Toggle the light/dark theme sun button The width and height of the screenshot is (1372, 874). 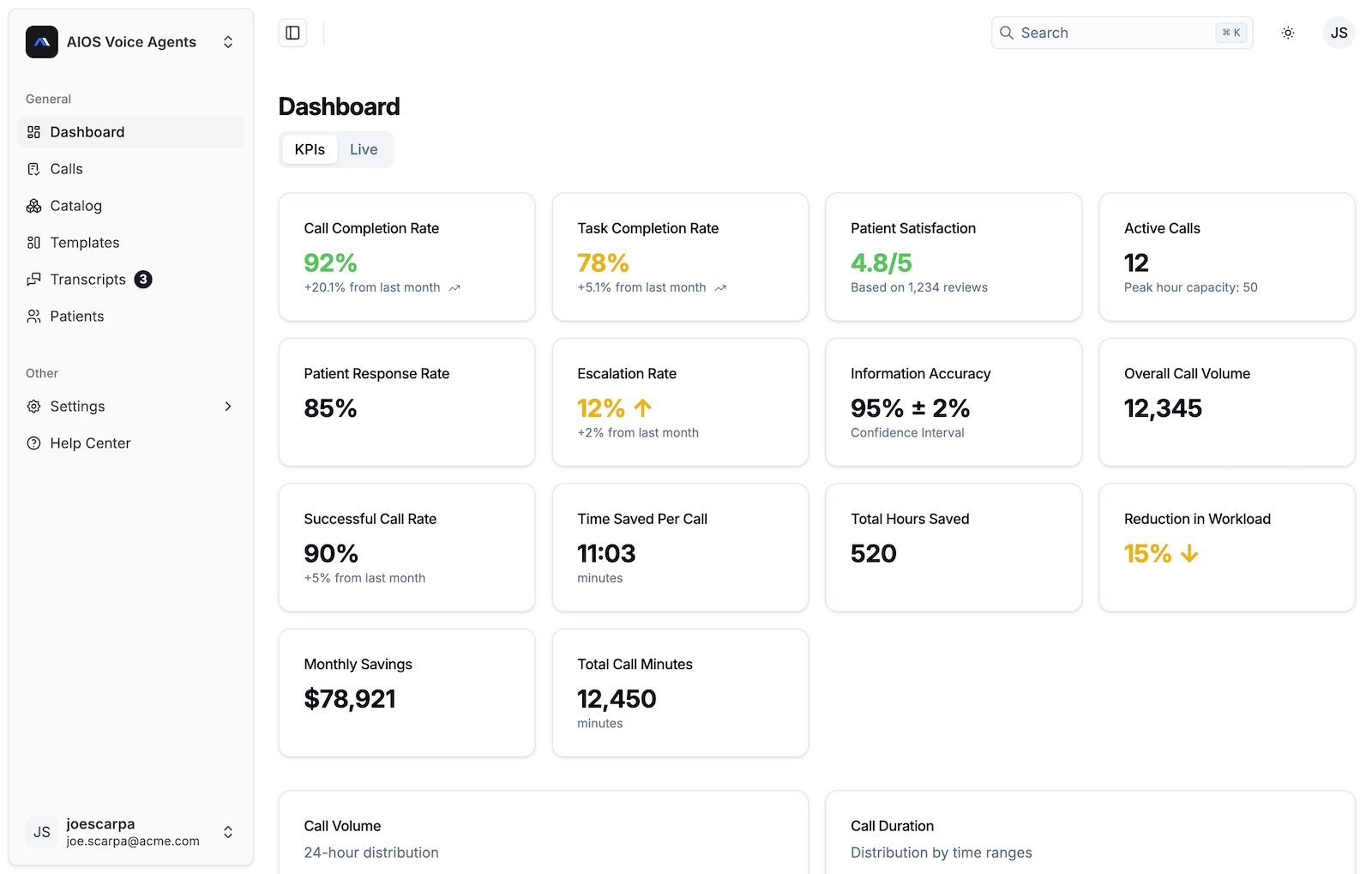click(x=1287, y=33)
